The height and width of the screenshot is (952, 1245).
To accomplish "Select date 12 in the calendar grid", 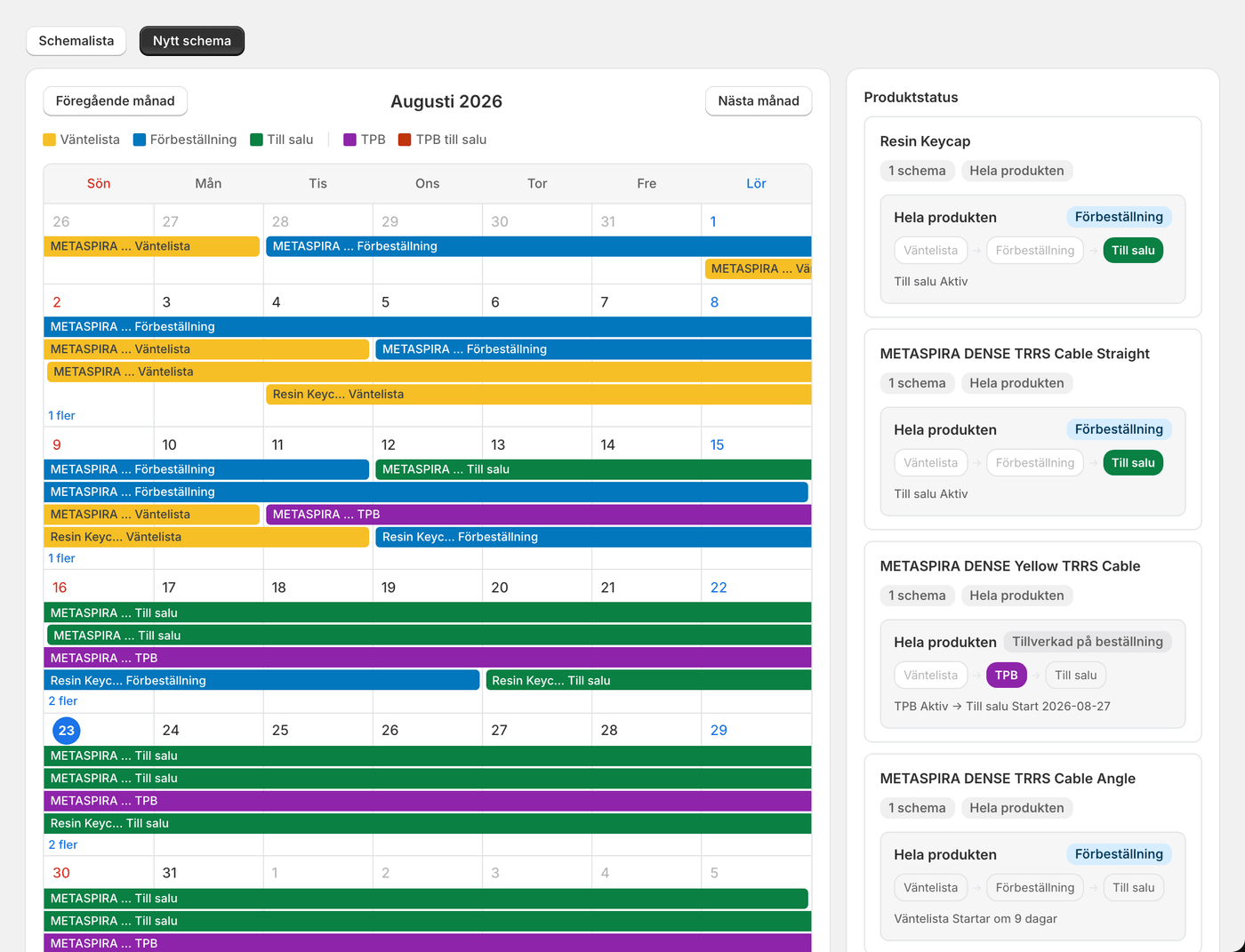I will [389, 444].
